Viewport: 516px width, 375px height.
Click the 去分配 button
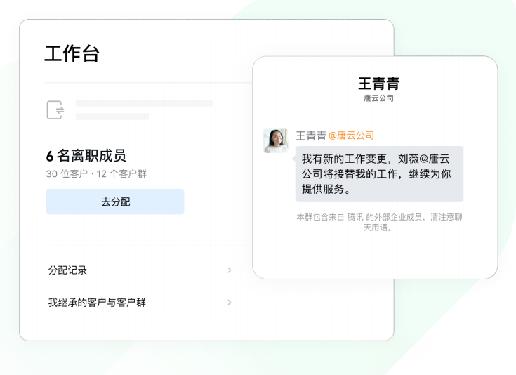[x=115, y=201]
